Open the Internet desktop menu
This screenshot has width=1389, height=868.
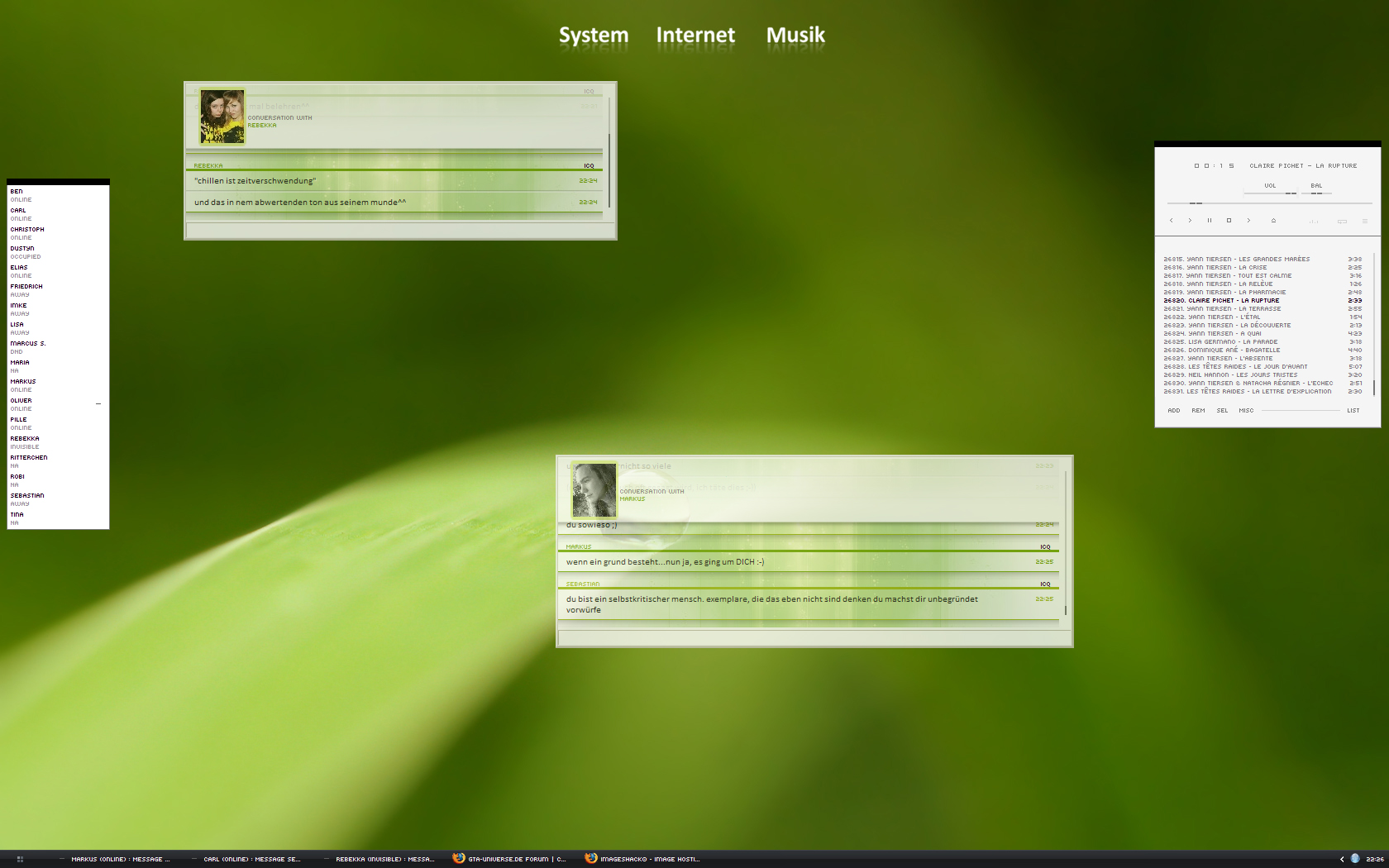(x=695, y=36)
